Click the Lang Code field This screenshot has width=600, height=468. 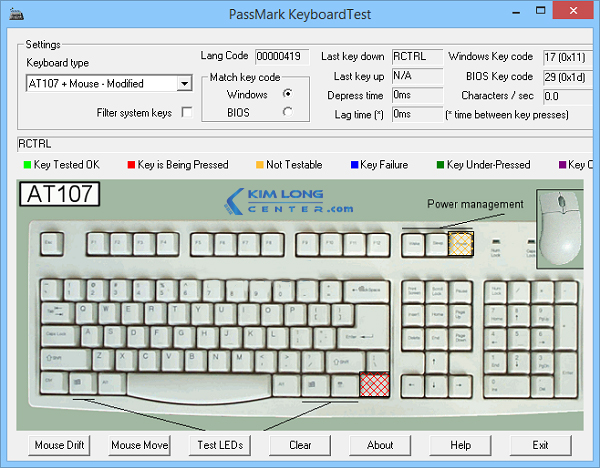tap(284, 57)
